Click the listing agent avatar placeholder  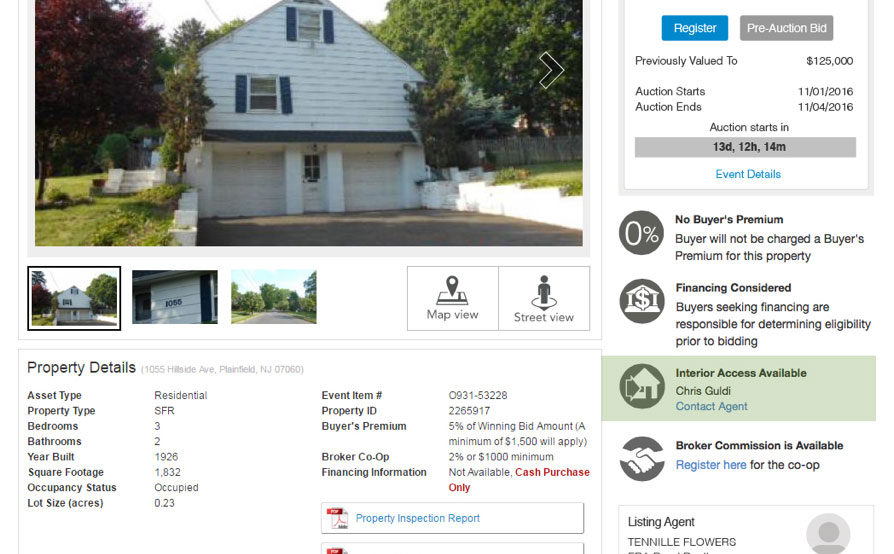[x=828, y=533]
